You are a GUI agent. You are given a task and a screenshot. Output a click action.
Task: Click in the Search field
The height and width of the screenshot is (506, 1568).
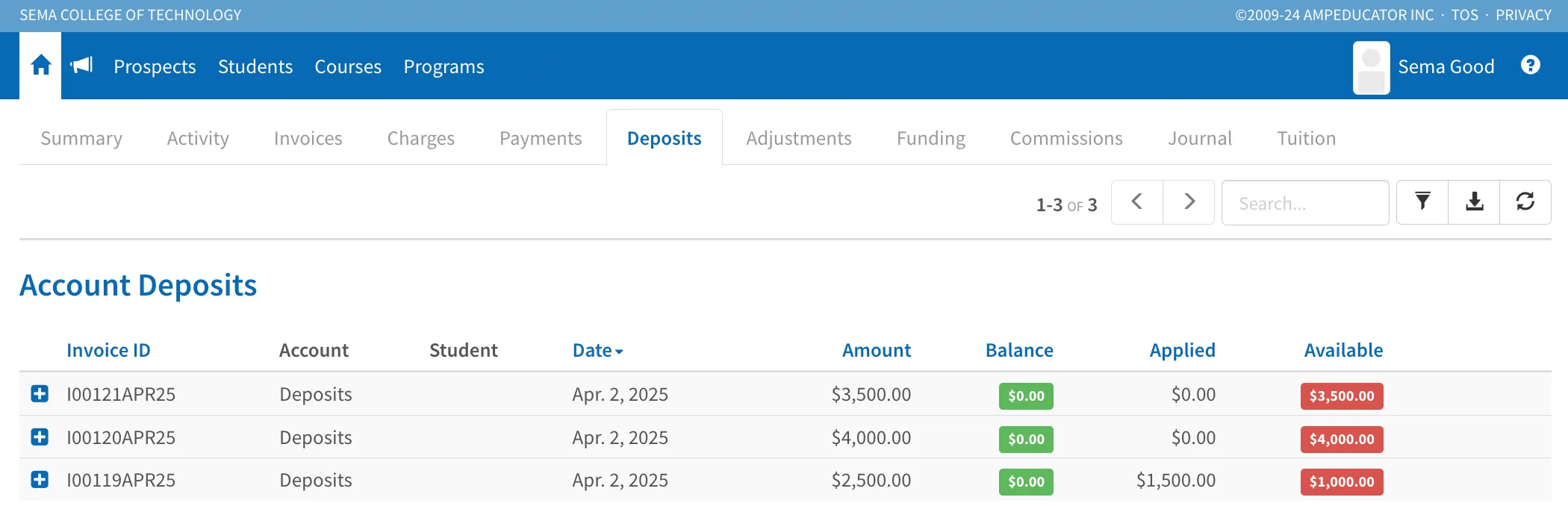(1304, 203)
